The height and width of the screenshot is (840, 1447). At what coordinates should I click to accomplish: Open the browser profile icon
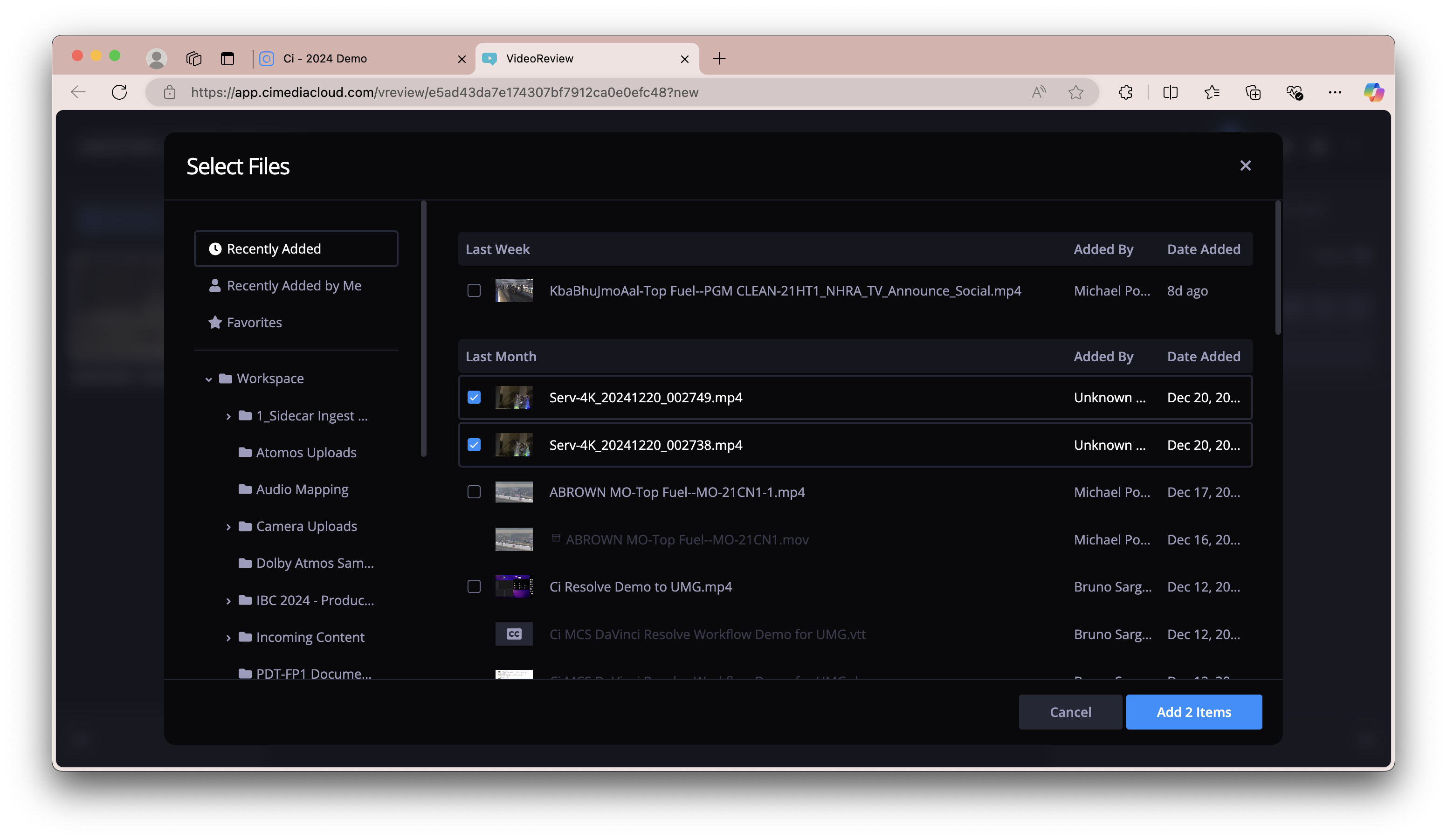click(156, 59)
